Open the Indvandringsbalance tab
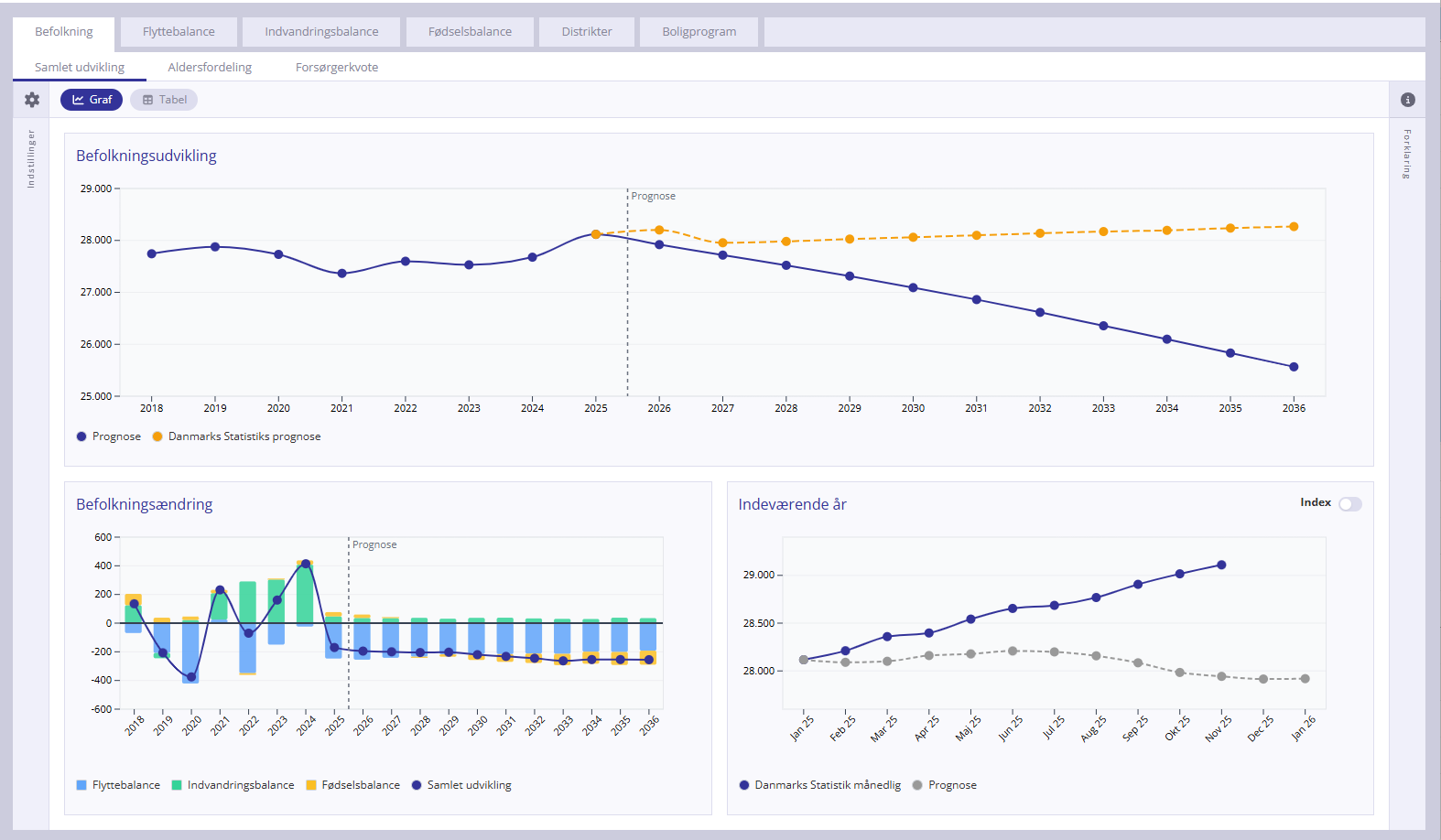 pos(321,32)
